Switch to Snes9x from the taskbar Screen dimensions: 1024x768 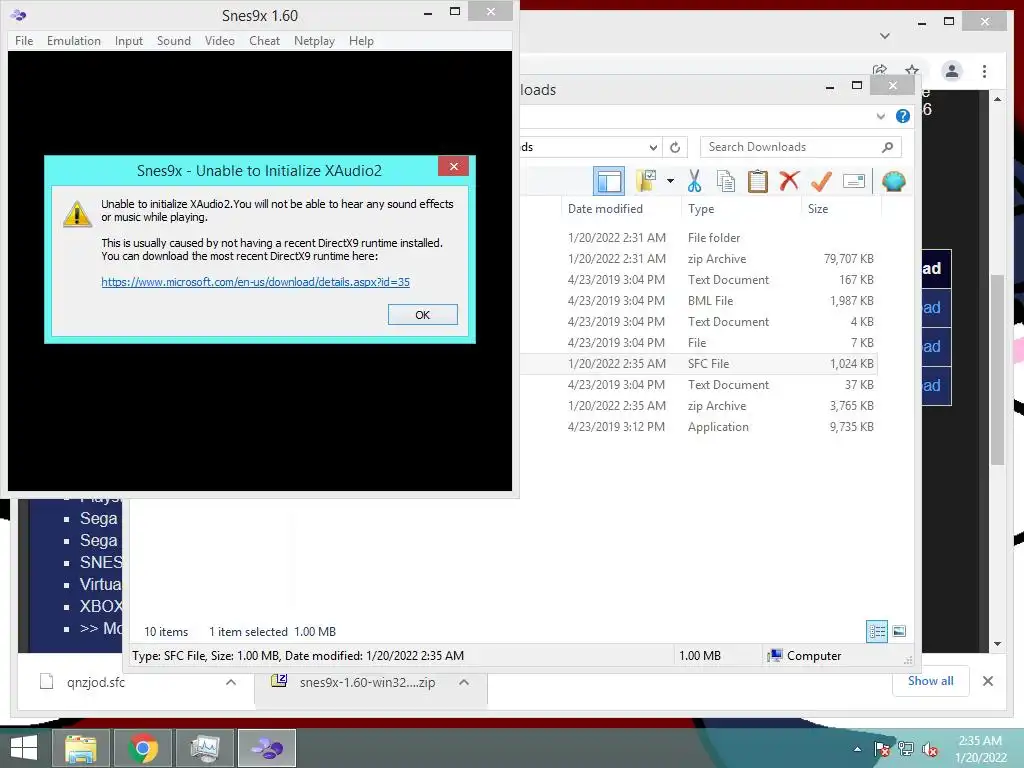point(267,748)
